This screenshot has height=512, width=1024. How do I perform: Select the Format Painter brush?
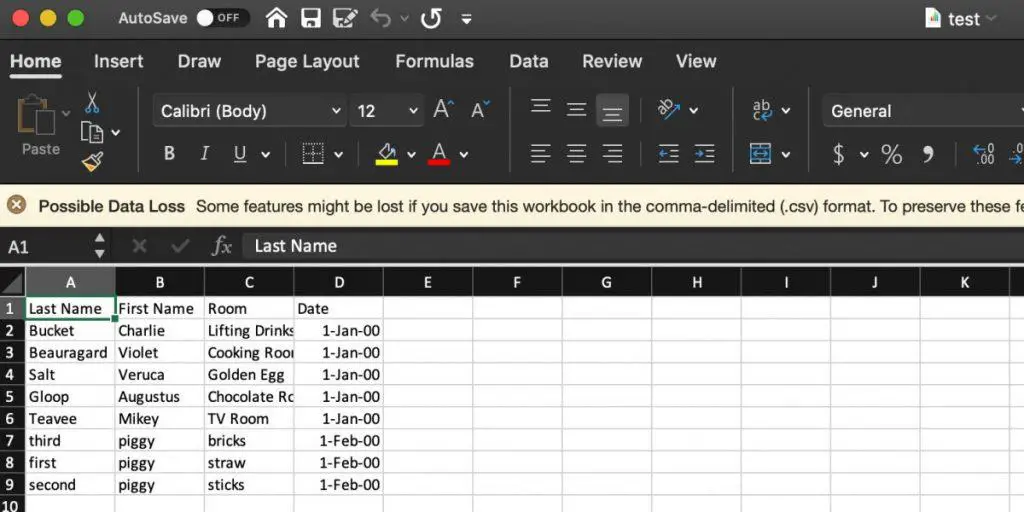tap(92, 161)
